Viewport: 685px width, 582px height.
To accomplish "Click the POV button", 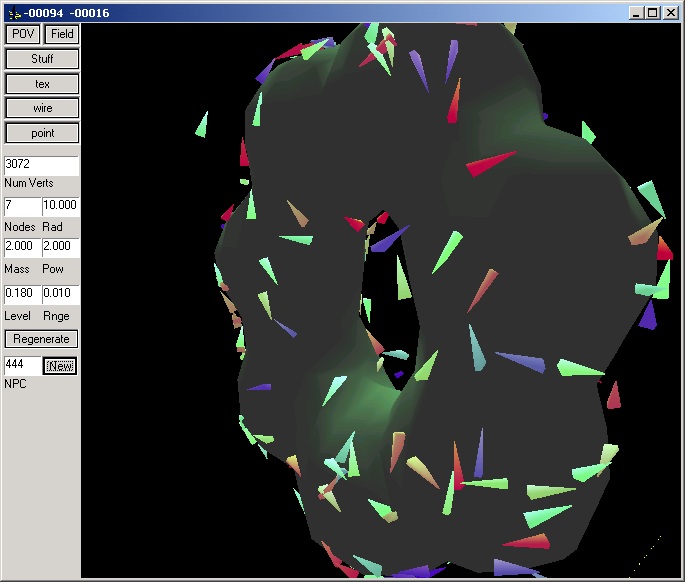I will pyautogui.click(x=23, y=34).
